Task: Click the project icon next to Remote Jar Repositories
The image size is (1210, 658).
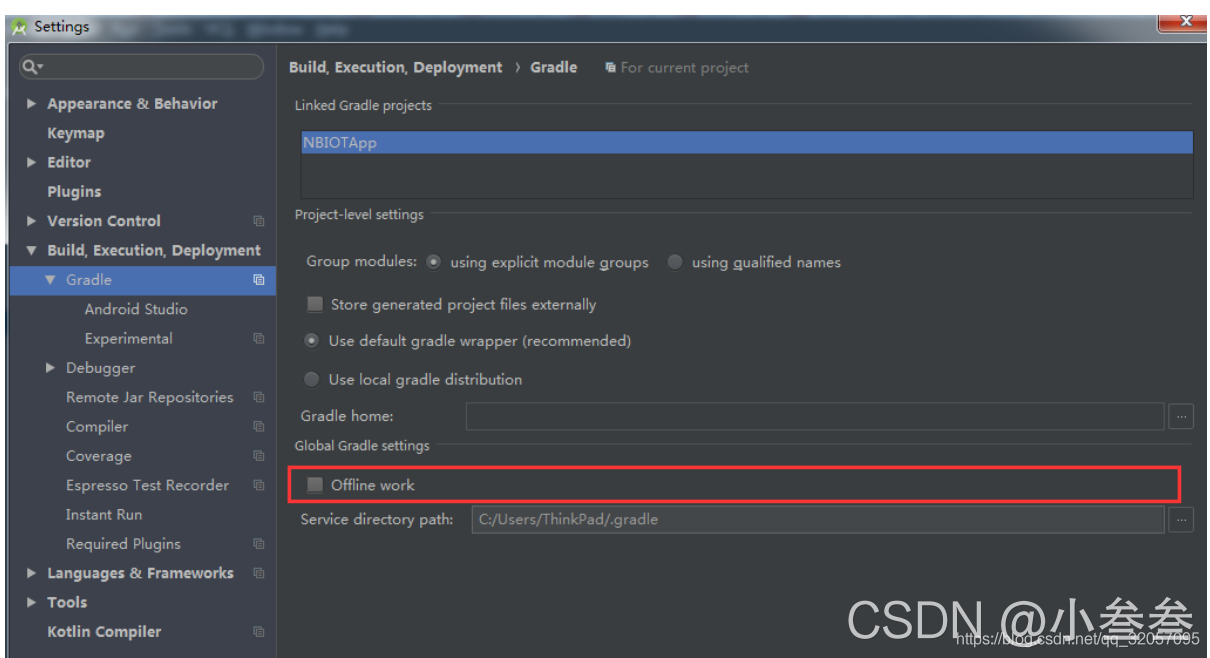Action: (258, 397)
